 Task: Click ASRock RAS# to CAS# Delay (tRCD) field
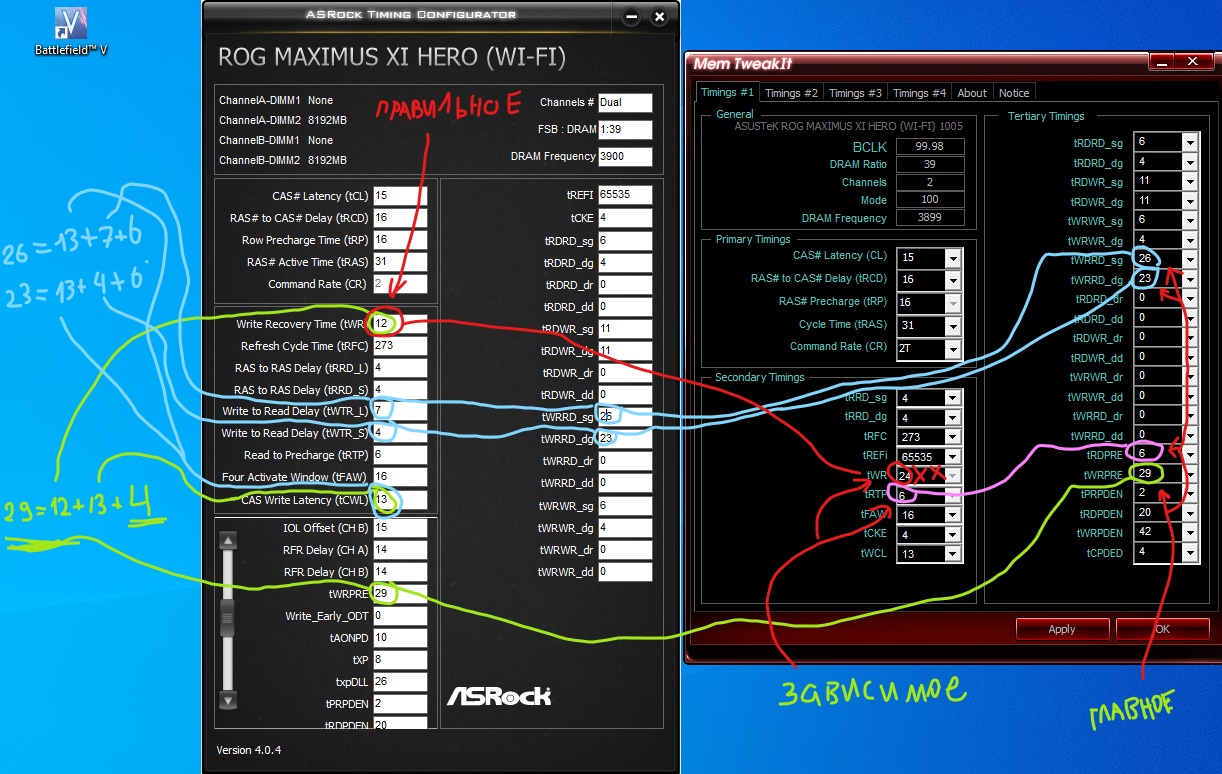pos(399,218)
